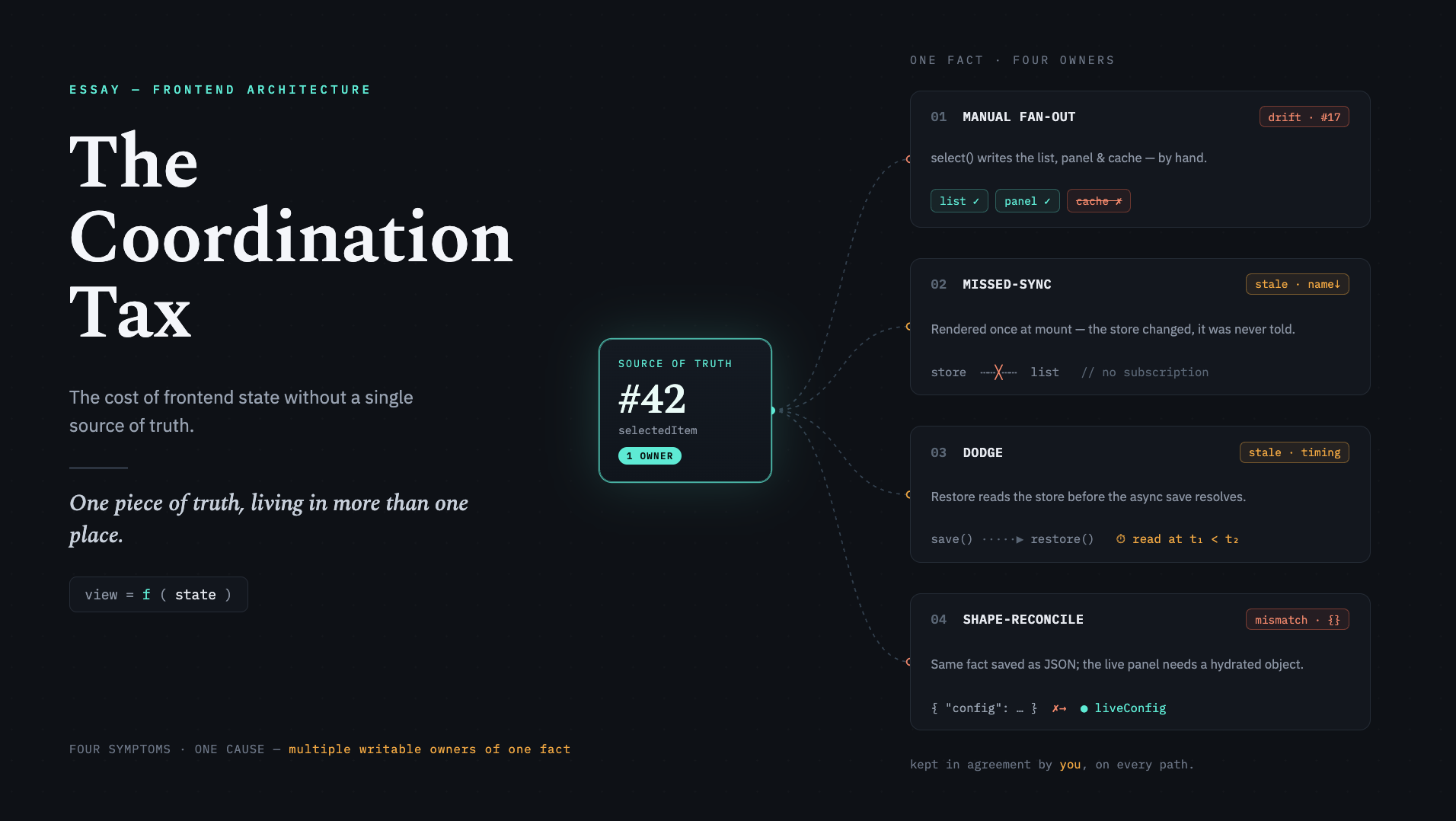1456x821 pixels.
Task: Click the 'stale · name↓' badge
Action: 1297,284
